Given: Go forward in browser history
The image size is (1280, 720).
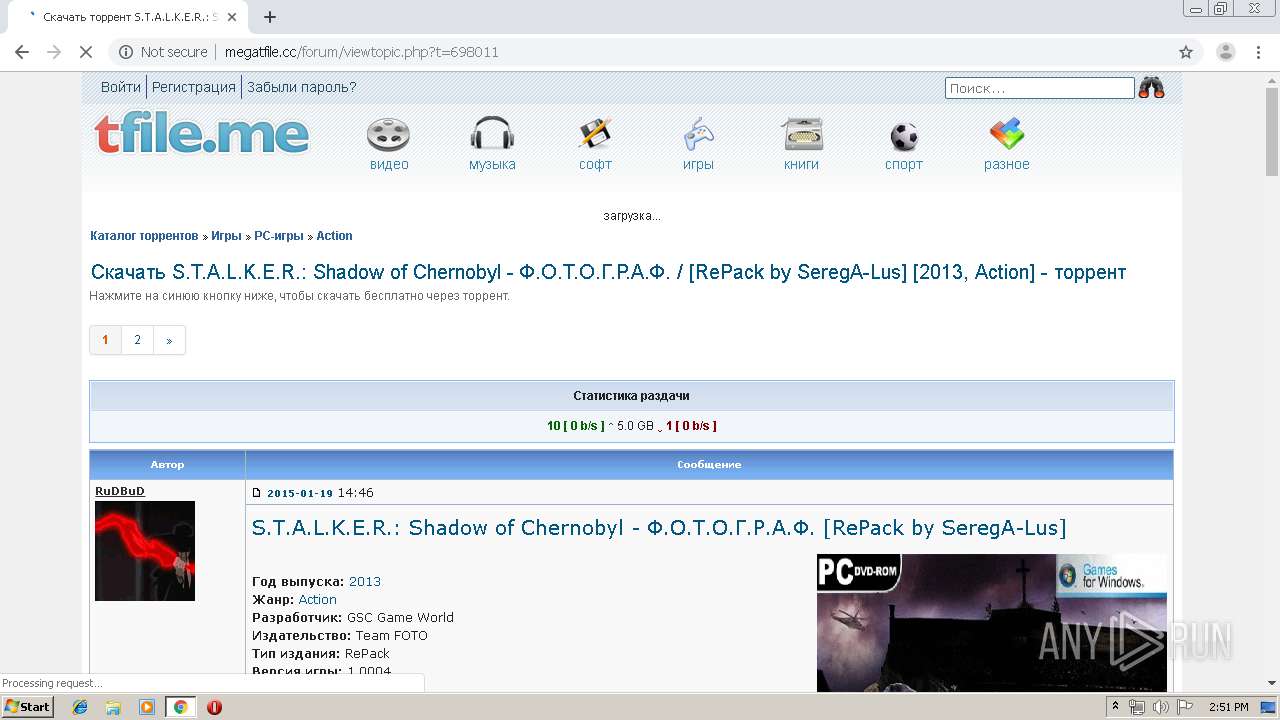Looking at the screenshot, I should [54, 52].
